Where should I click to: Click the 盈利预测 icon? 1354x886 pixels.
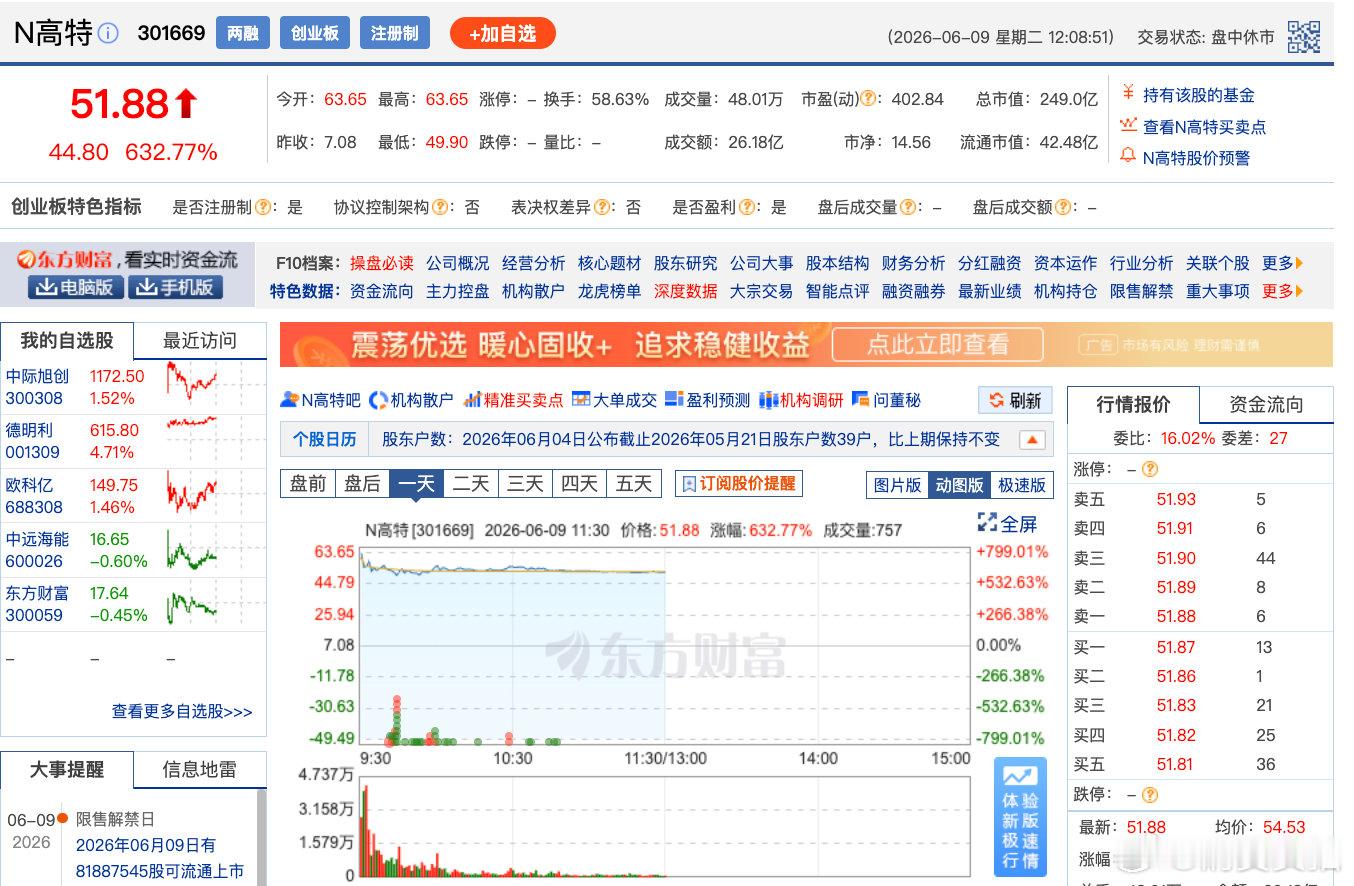(674, 400)
